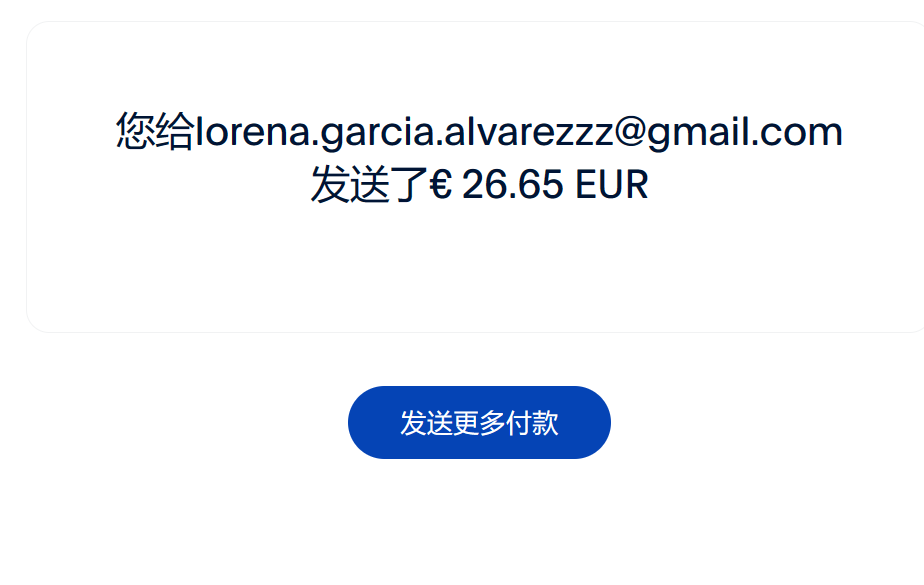
Task: Click the 更多 characters inside the blue button
Action: (x=479, y=423)
